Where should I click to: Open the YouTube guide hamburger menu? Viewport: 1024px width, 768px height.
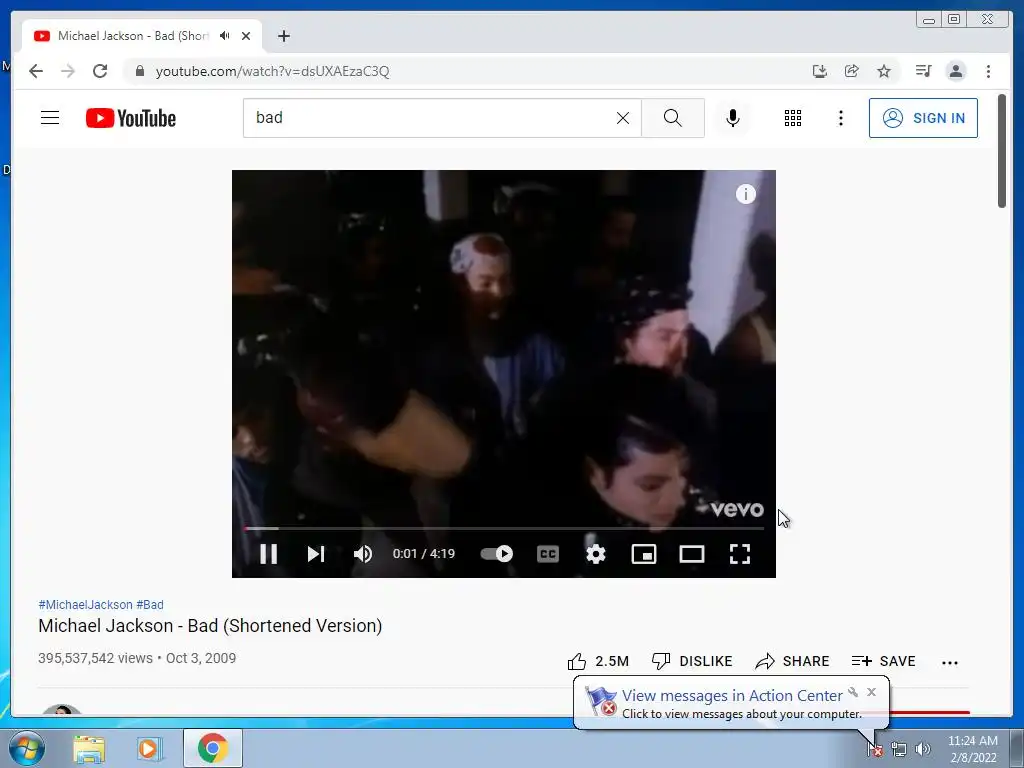coord(50,118)
